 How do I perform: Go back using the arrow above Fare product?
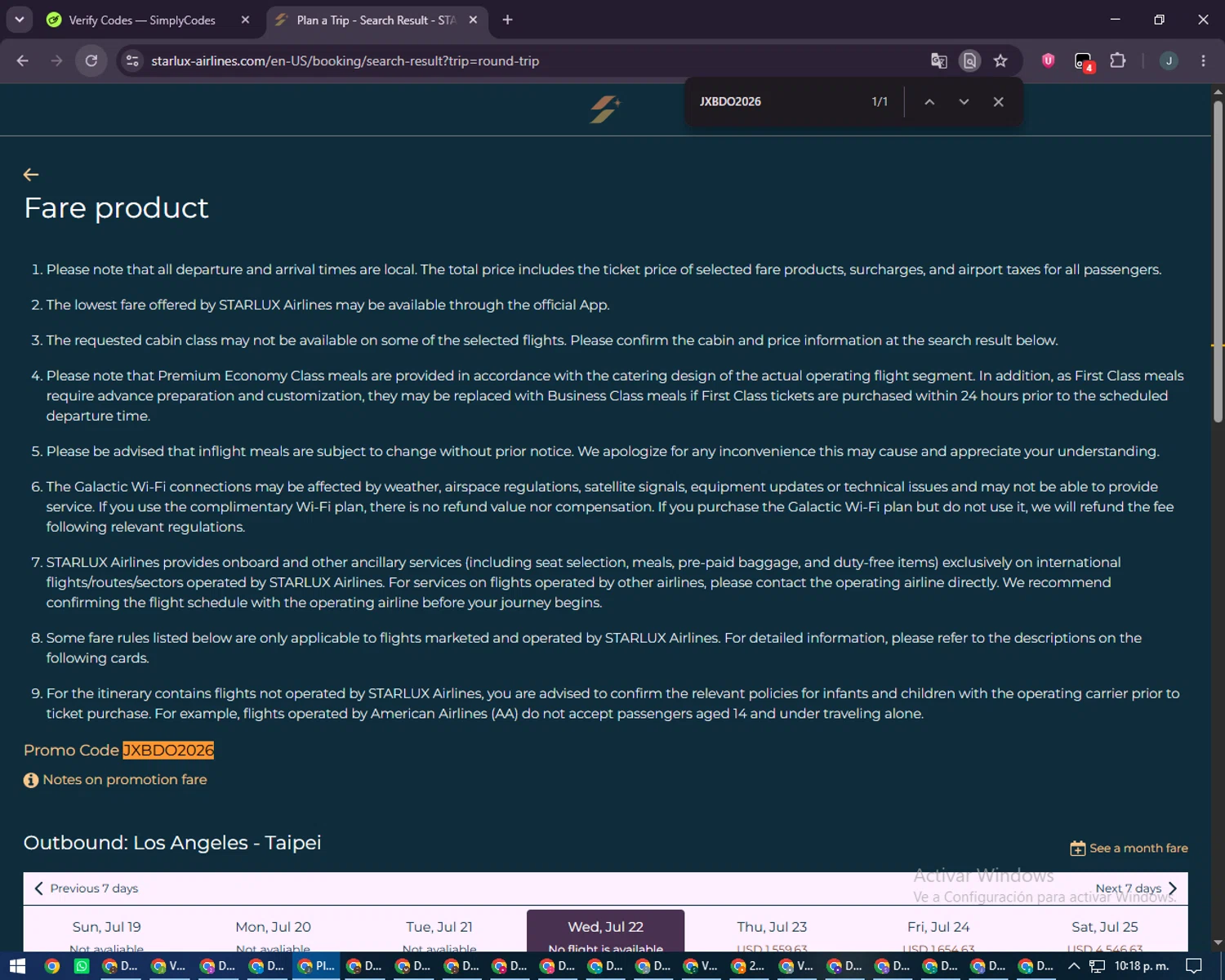31,174
